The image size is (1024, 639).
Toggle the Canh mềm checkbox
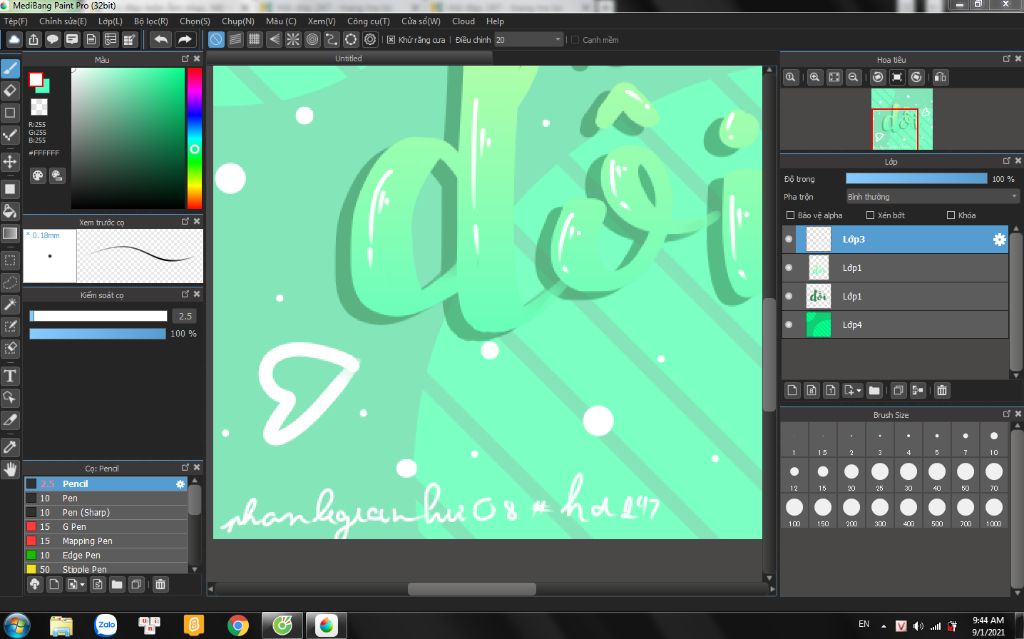tap(575, 40)
